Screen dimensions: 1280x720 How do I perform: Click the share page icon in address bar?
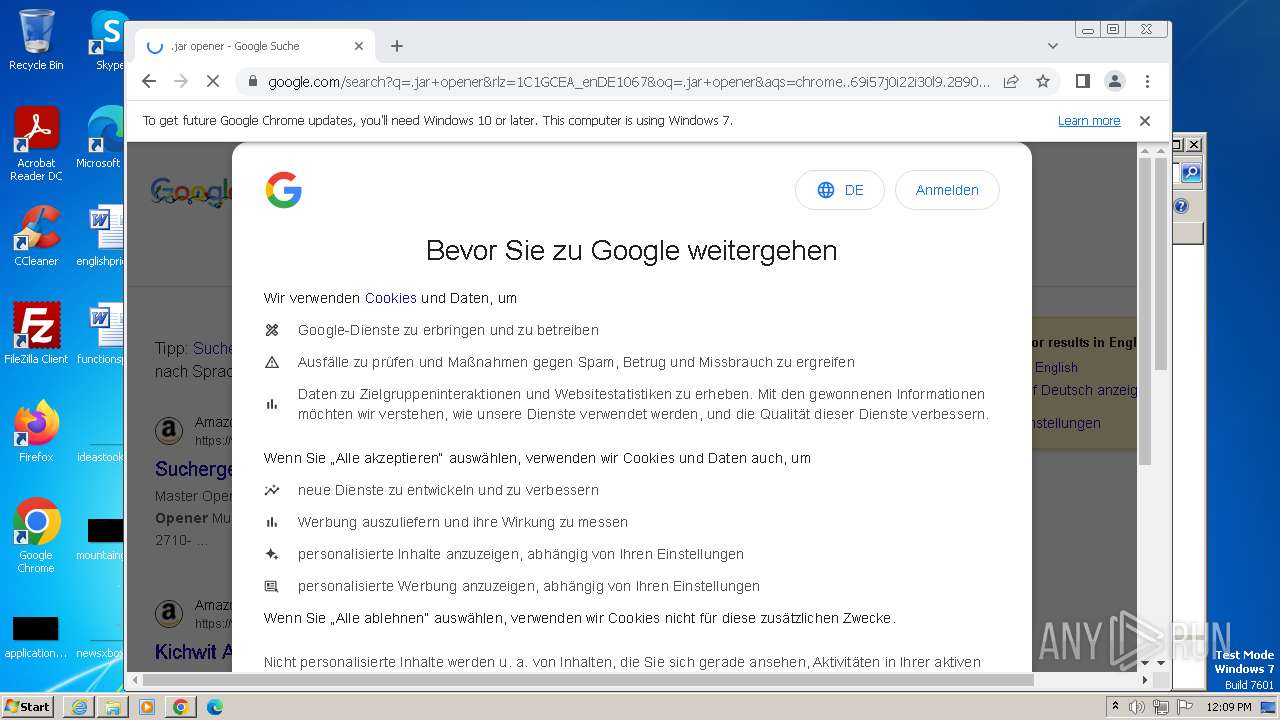point(1011,81)
